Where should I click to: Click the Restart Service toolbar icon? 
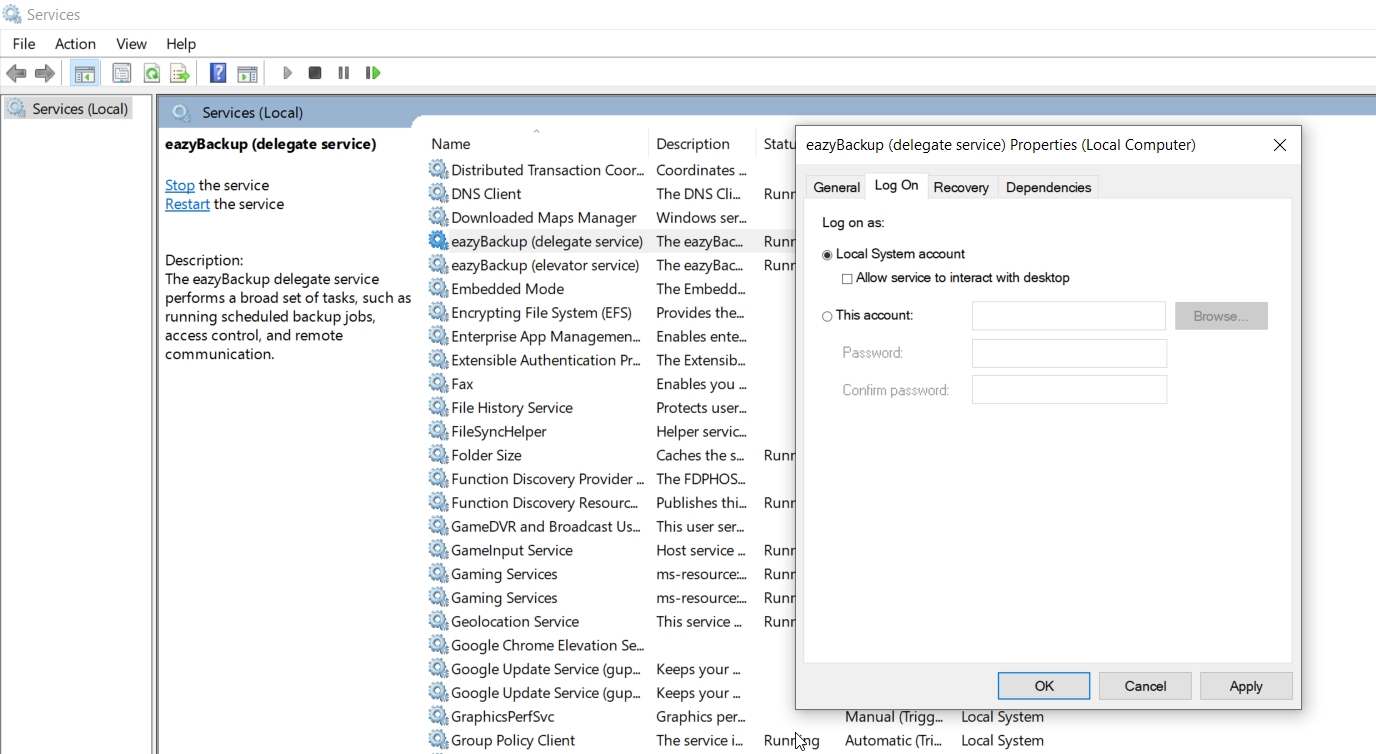click(373, 73)
